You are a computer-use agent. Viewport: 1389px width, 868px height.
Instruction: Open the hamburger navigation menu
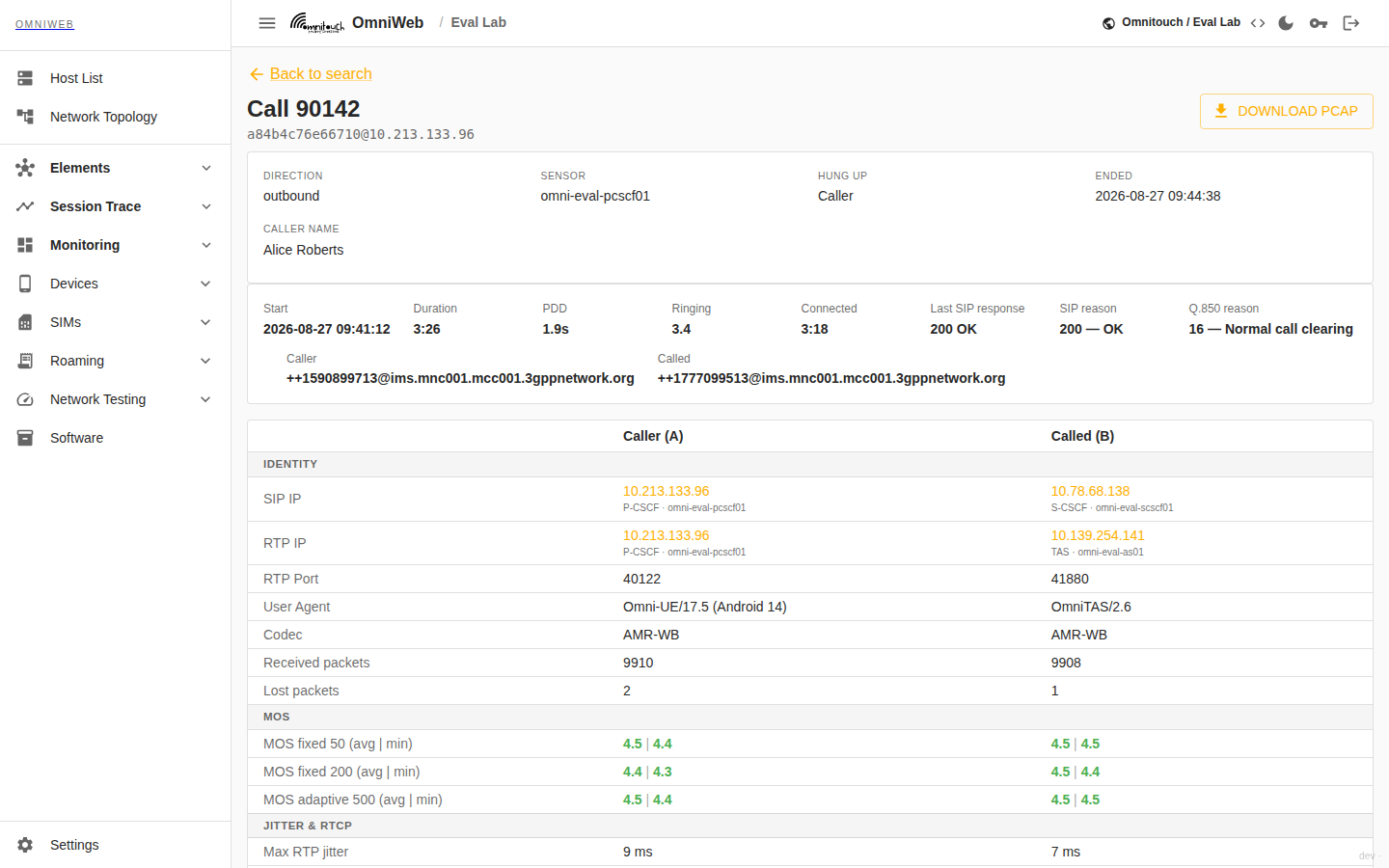pyautogui.click(x=267, y=23)
